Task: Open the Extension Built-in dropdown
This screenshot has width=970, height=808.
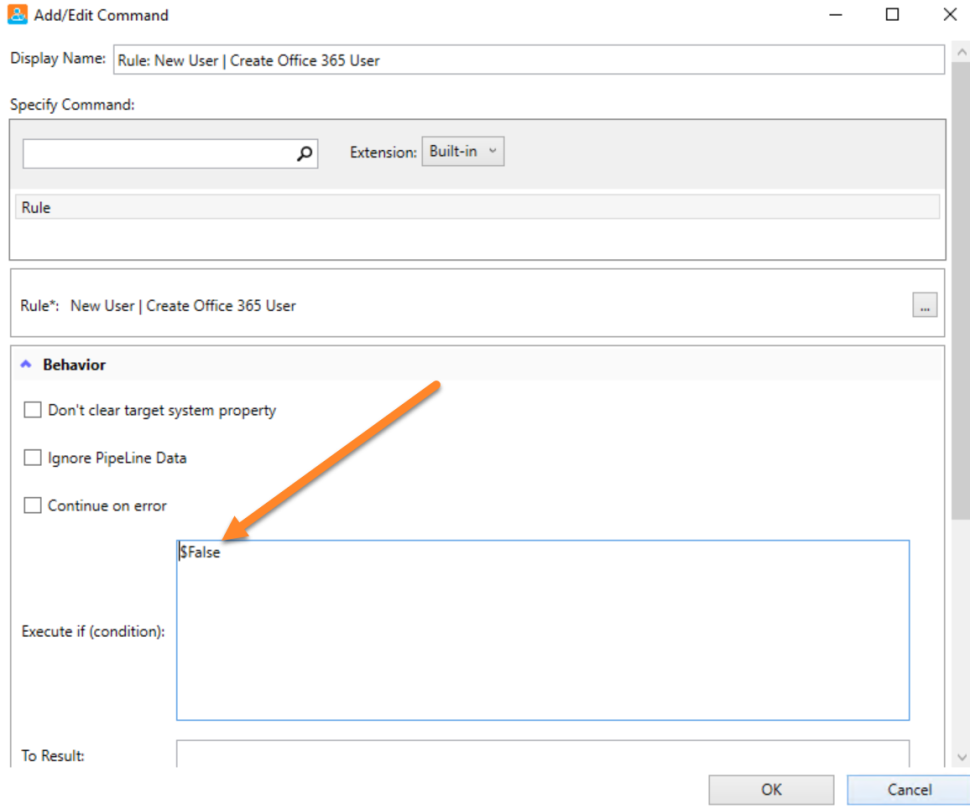Action: 463,152
